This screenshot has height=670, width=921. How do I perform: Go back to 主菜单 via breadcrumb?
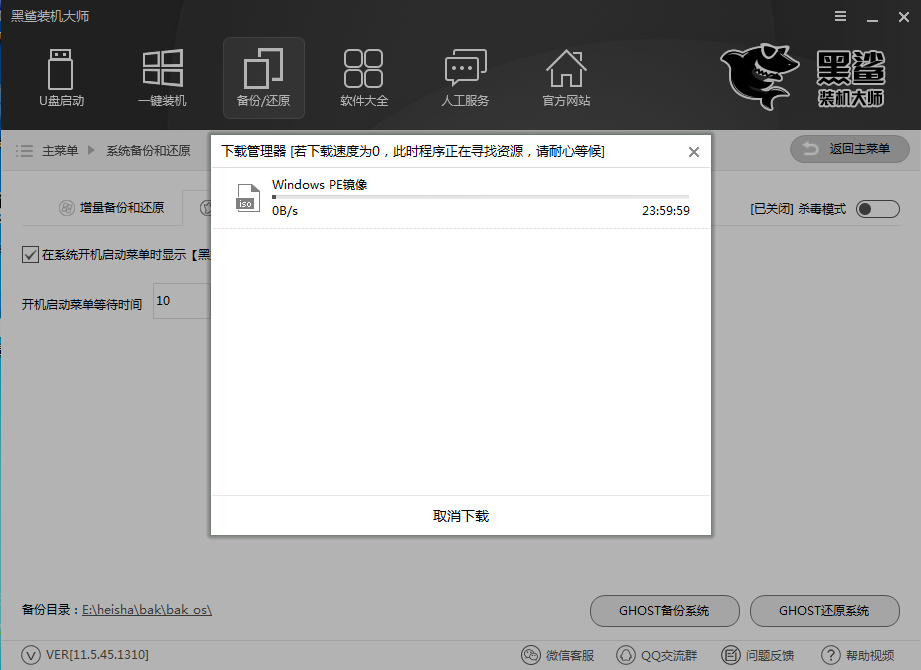click(60, 149)
